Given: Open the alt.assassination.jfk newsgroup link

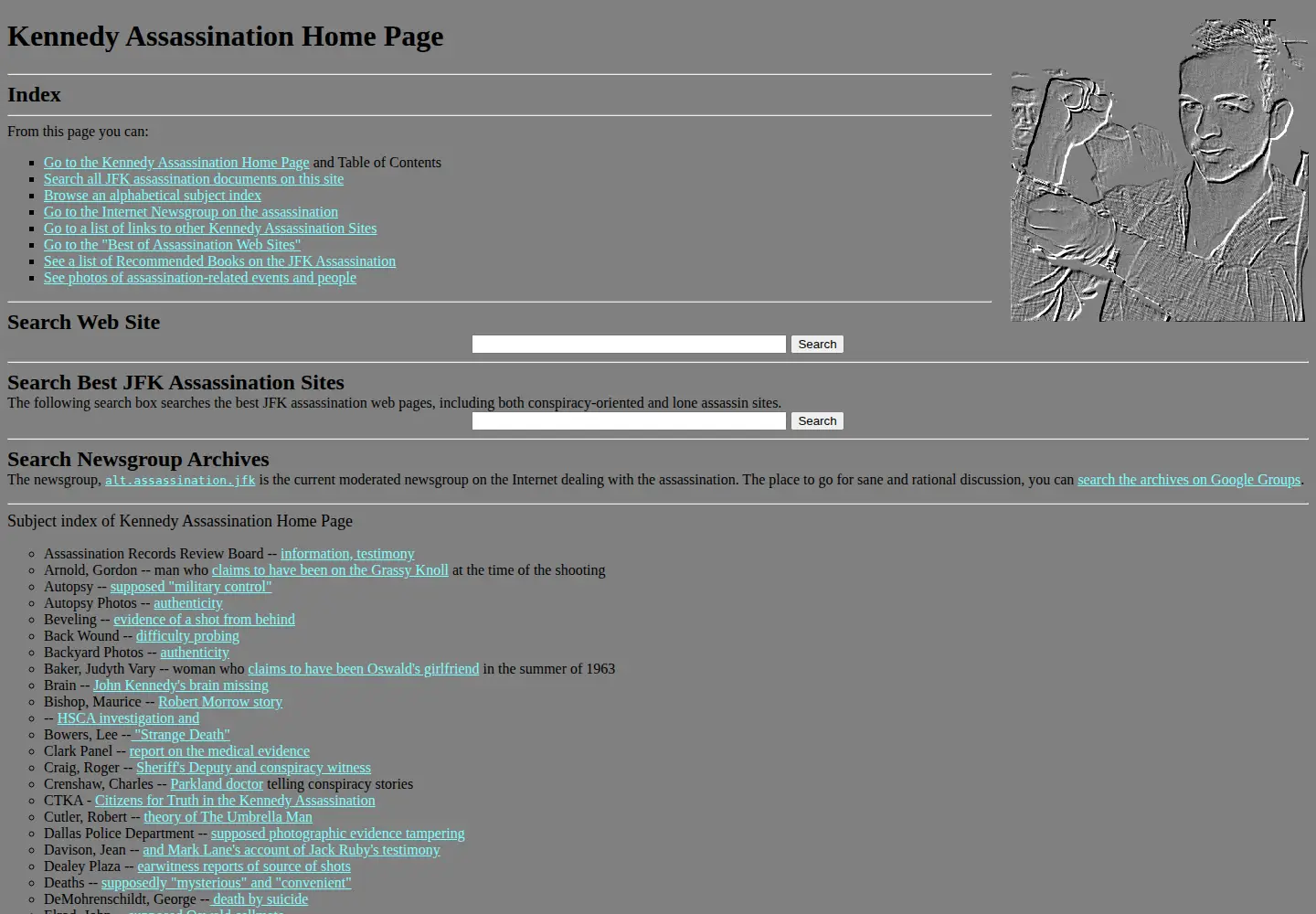Looking at the screenshot, I should (180, 480).
